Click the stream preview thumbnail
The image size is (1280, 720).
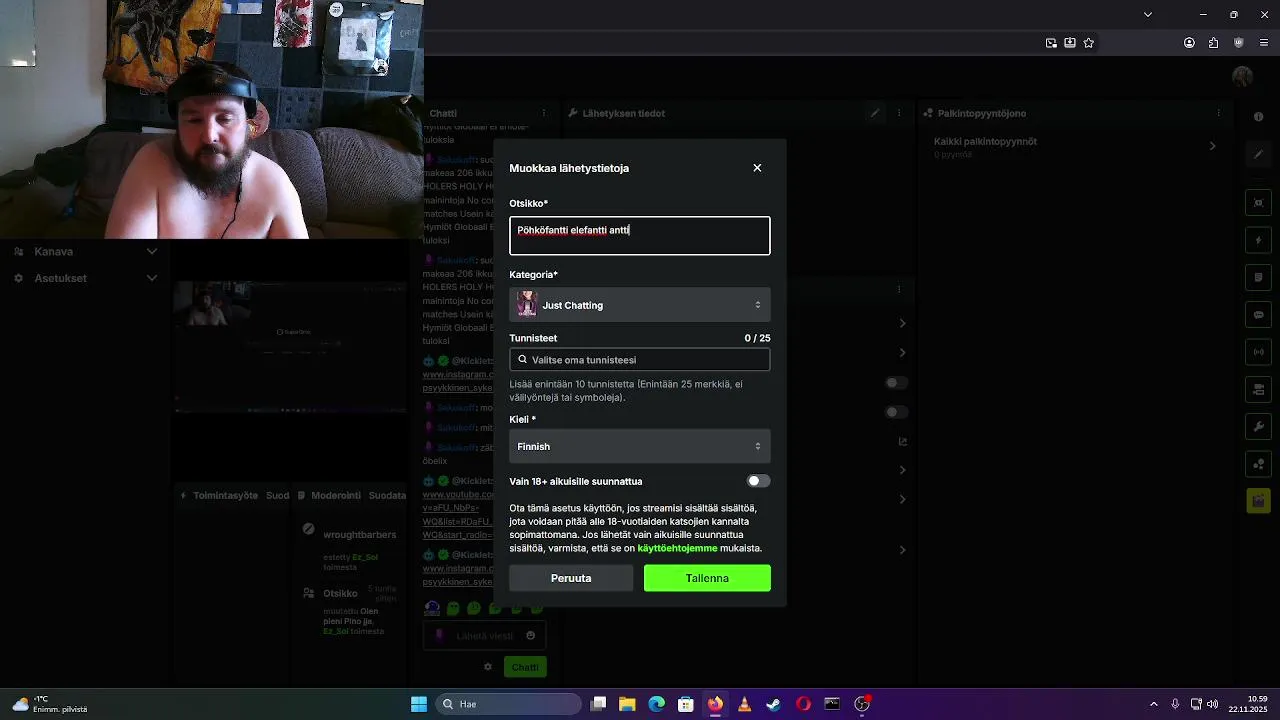pyautogui.click(x=291, y=346)
